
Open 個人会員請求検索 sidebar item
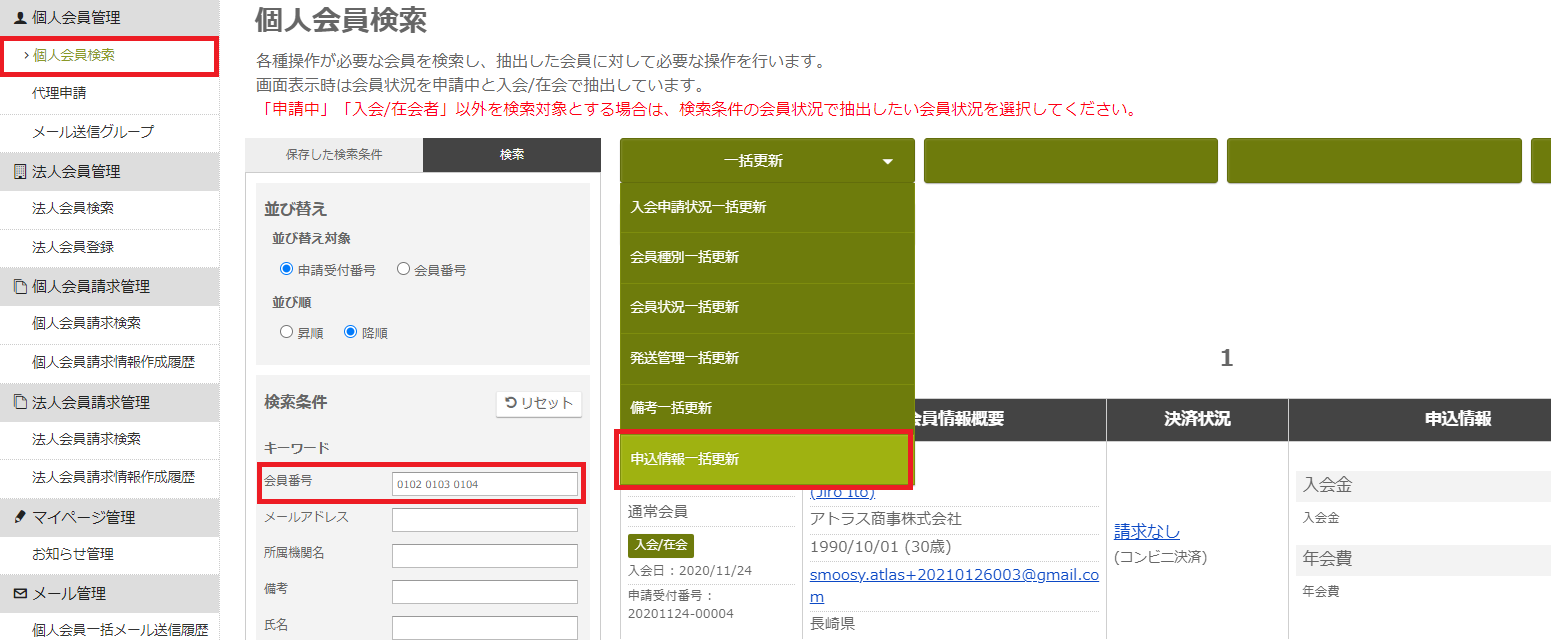click(86, 323)
